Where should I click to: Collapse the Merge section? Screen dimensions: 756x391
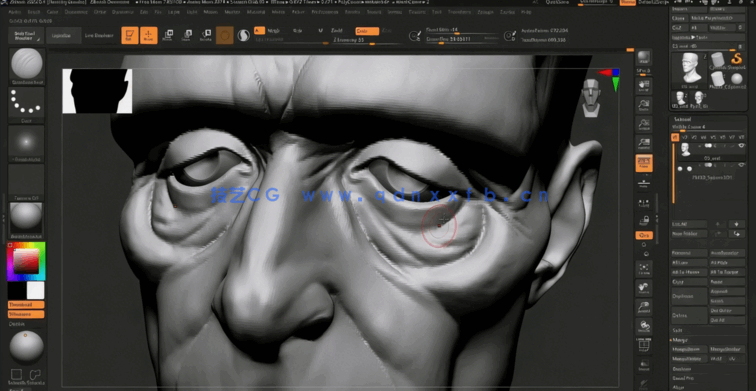(x=681, y=340)
